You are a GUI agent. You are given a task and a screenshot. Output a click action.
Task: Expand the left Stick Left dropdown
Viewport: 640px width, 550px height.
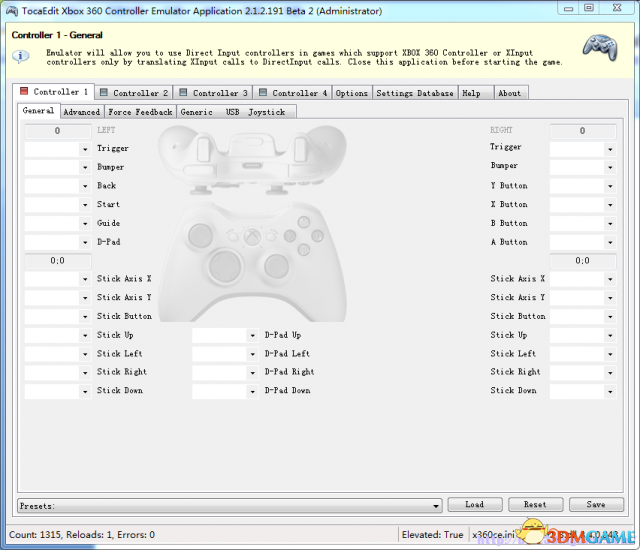(x=85, y=354)
